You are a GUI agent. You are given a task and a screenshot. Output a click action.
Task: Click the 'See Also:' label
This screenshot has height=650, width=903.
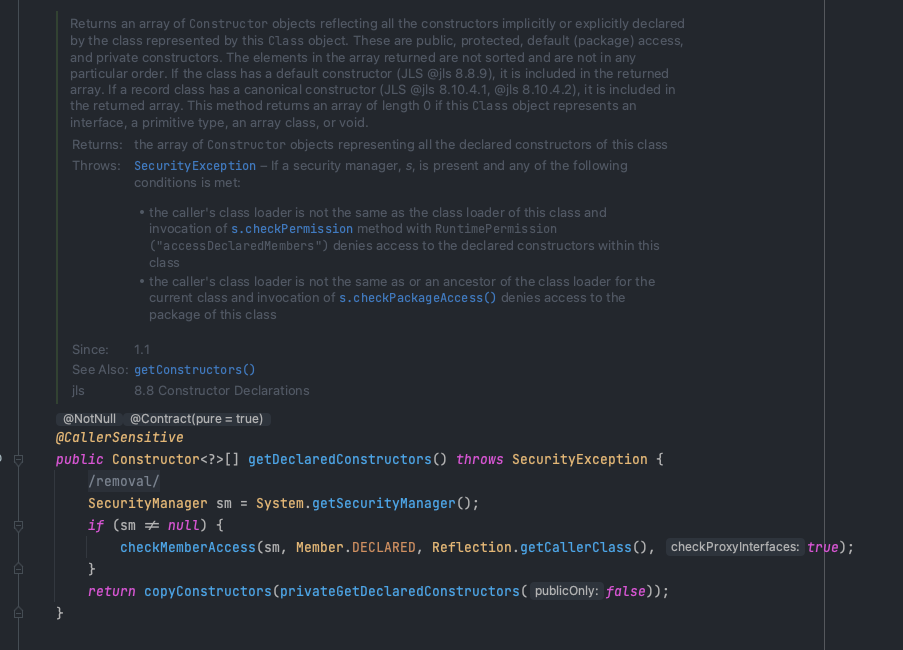[x=100, y=370]
